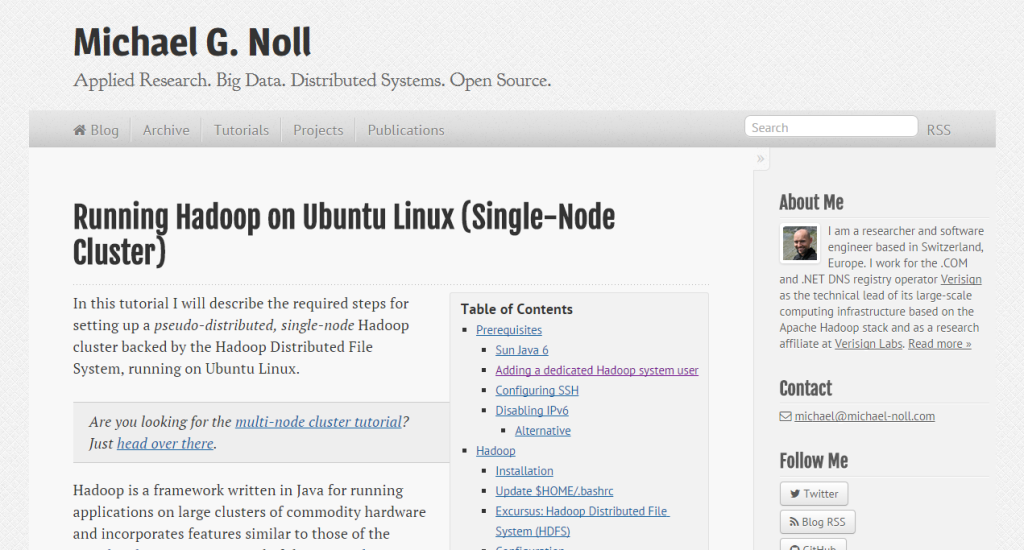Open the Update $HOME/.bashrc link
Image resolution: width=1024 pixels, height=550 pixels.
point(554,491)
